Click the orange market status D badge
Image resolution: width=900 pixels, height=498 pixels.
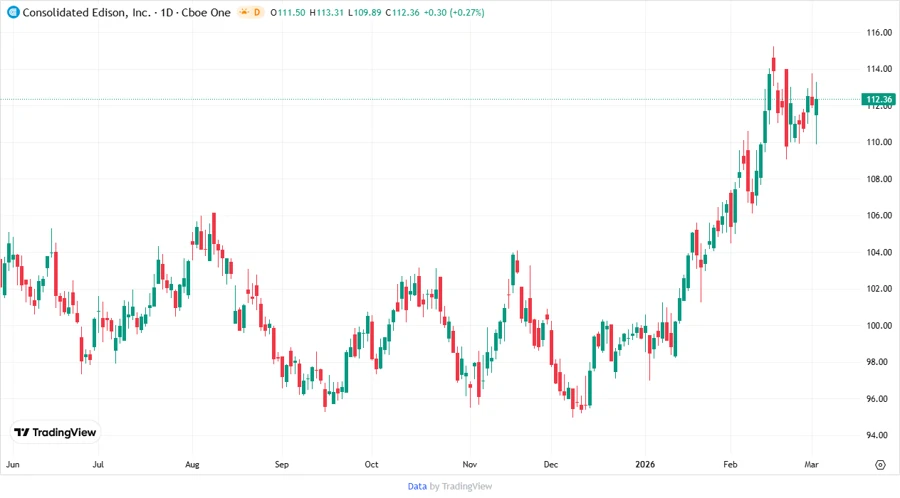tap(250, 12)
